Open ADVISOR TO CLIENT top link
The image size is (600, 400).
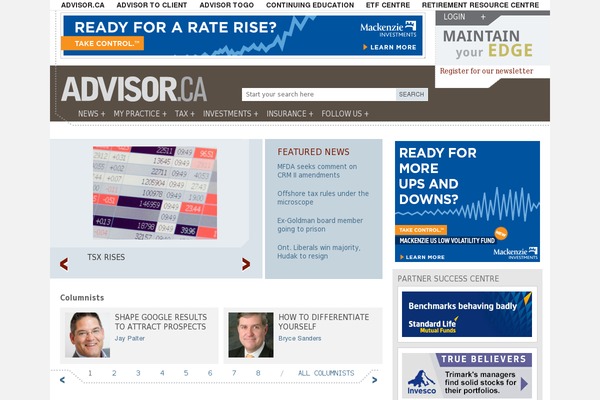click(152, 5)
